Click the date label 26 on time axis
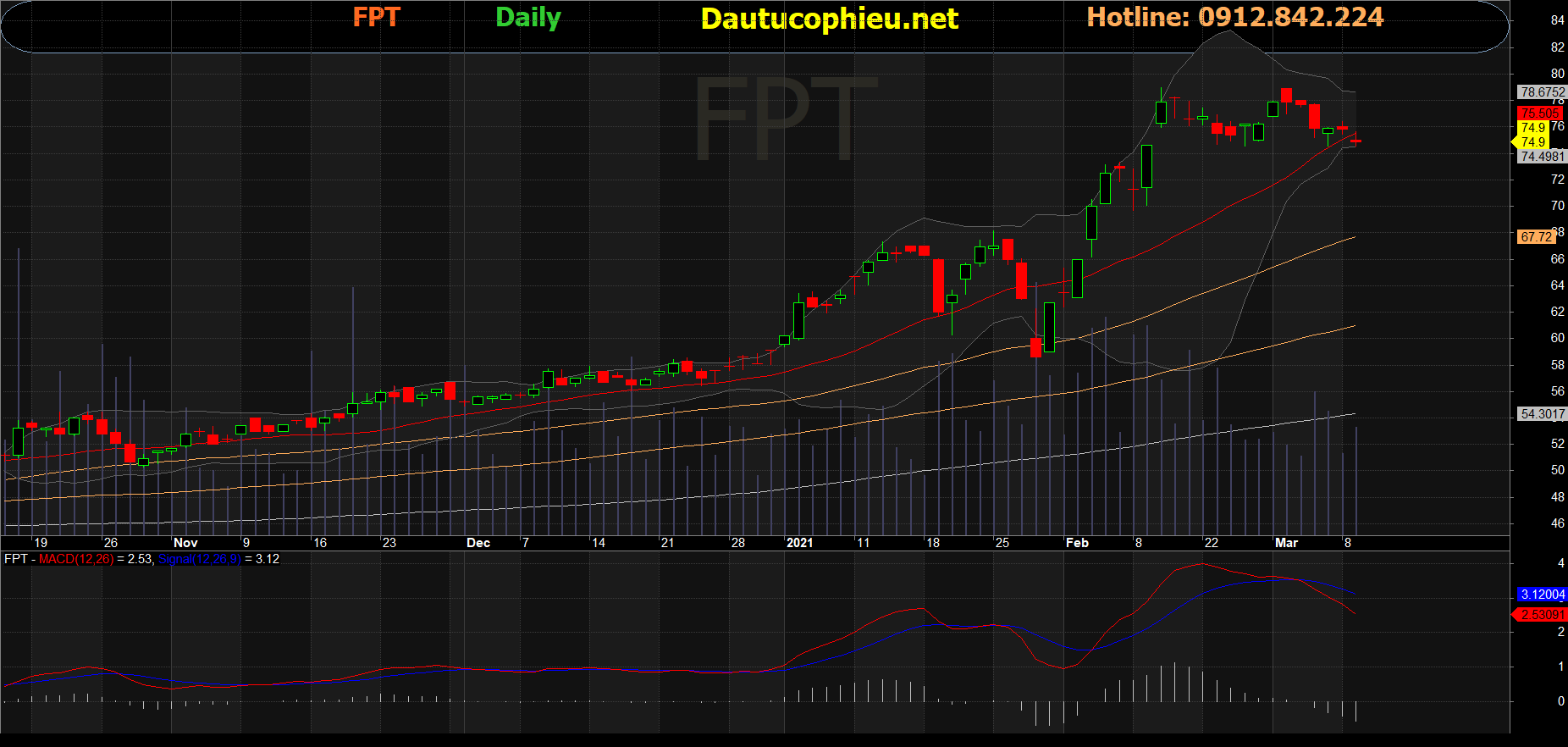This screenshot has width=1568, height=747. (x=110, y=543)
